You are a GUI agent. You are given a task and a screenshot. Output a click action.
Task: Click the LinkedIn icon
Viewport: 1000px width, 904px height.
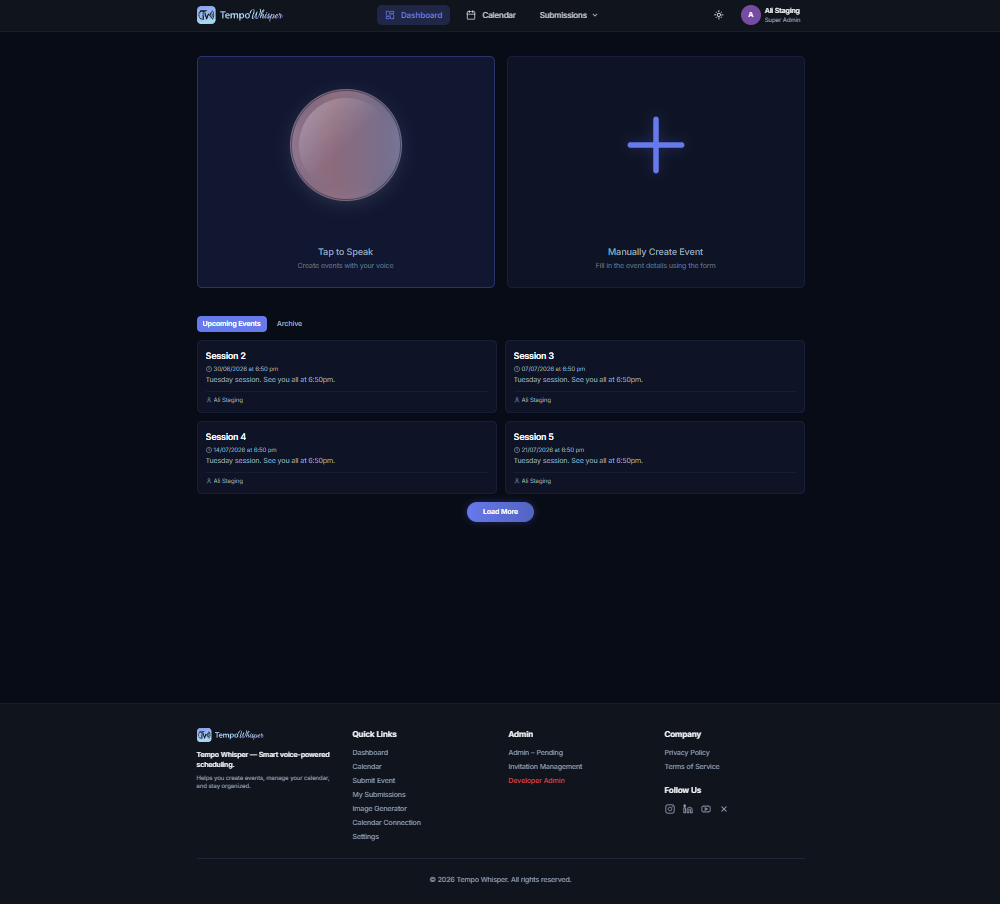688,809
